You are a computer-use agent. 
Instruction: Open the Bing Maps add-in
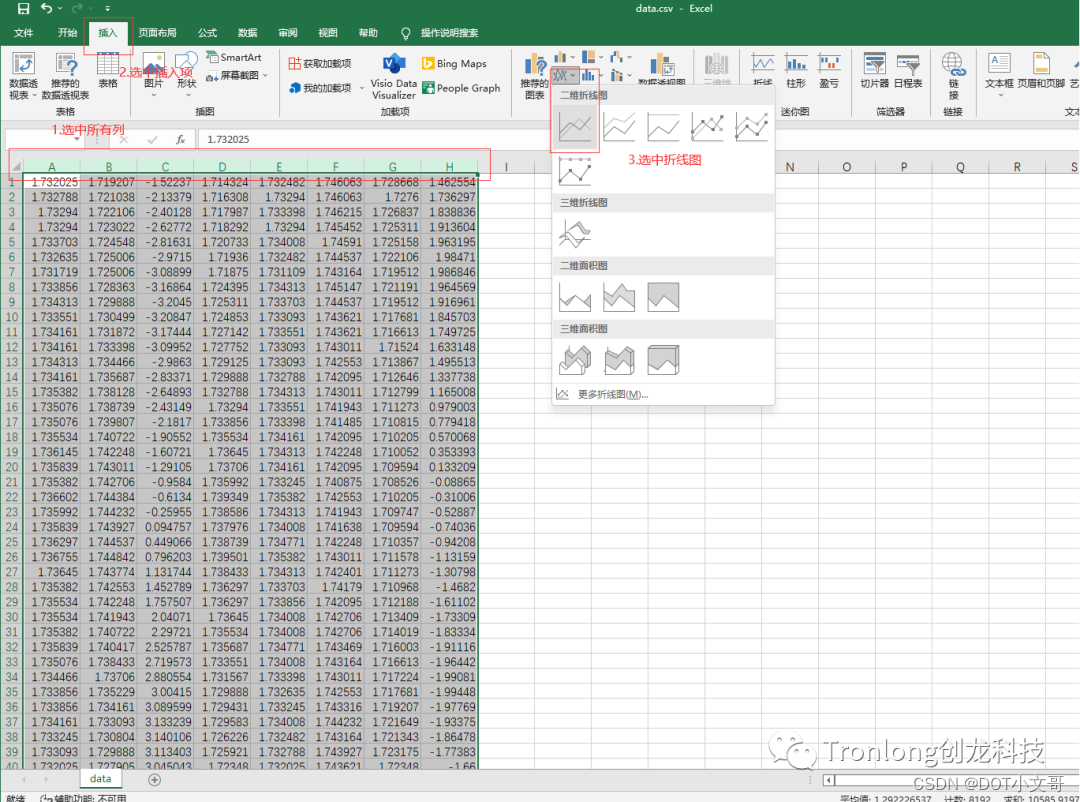point(454,63)
